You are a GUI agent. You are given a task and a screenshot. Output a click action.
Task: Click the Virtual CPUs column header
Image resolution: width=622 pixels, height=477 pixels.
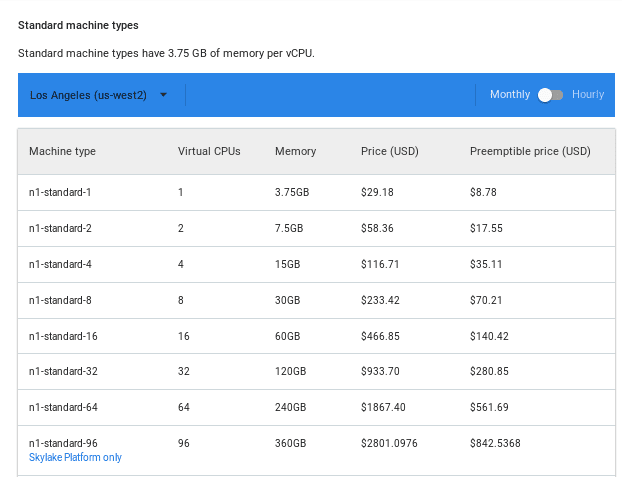209,152
